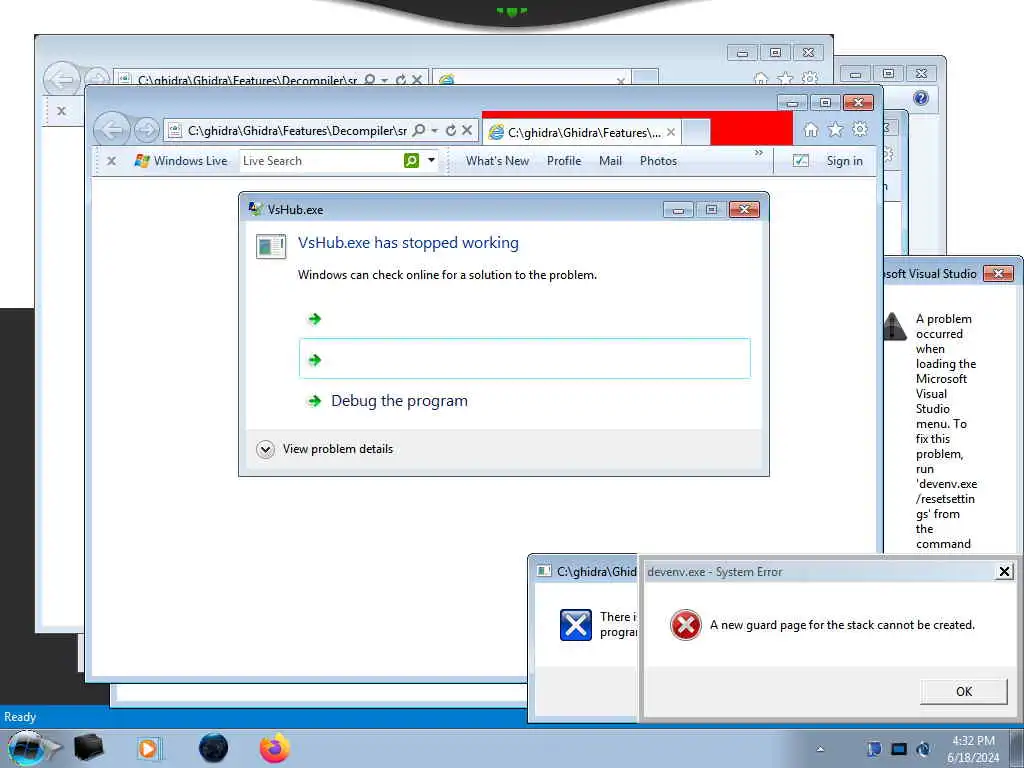Click the Back arrow in front Internet Explorer window
The image size is (1024, 768).
pyautogui.click(x=112, y=130)
